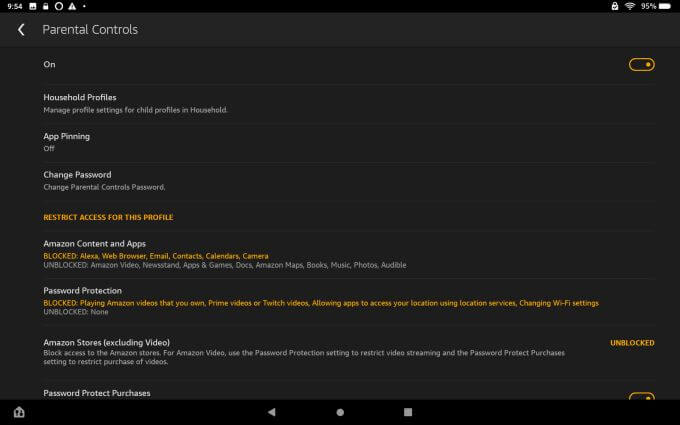Toggle Password Protect Purchases switch
The width and height of the screenshot is (680, 425).
[641, 396]
